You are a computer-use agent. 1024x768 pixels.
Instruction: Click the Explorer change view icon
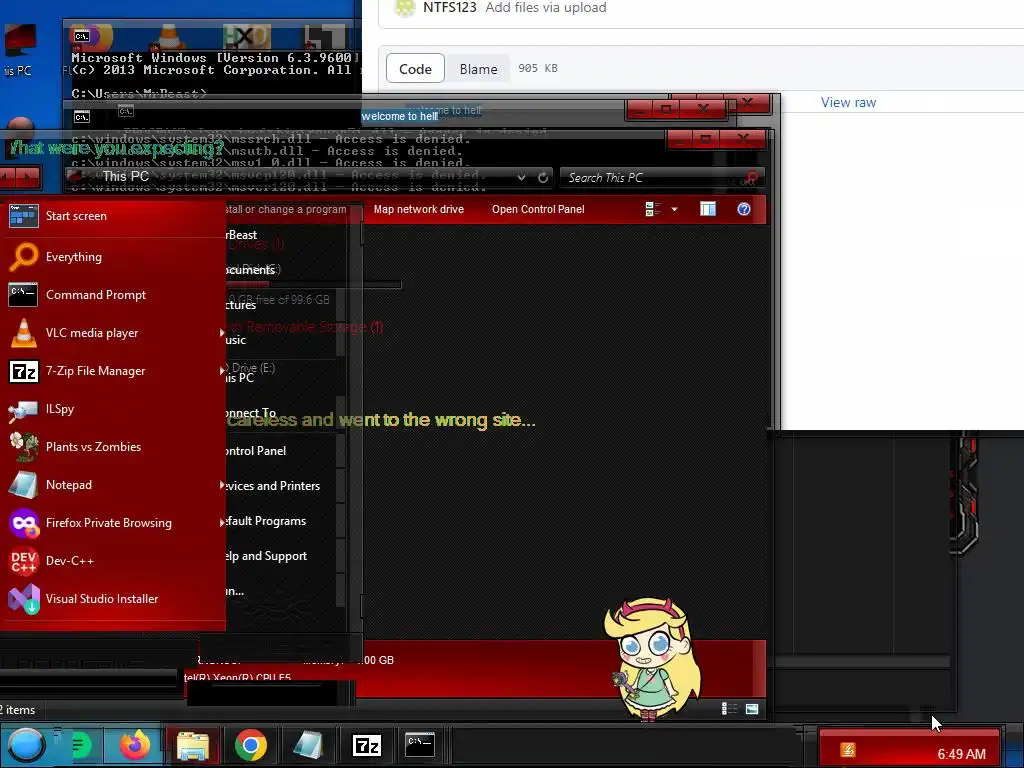tap(652, 209)
